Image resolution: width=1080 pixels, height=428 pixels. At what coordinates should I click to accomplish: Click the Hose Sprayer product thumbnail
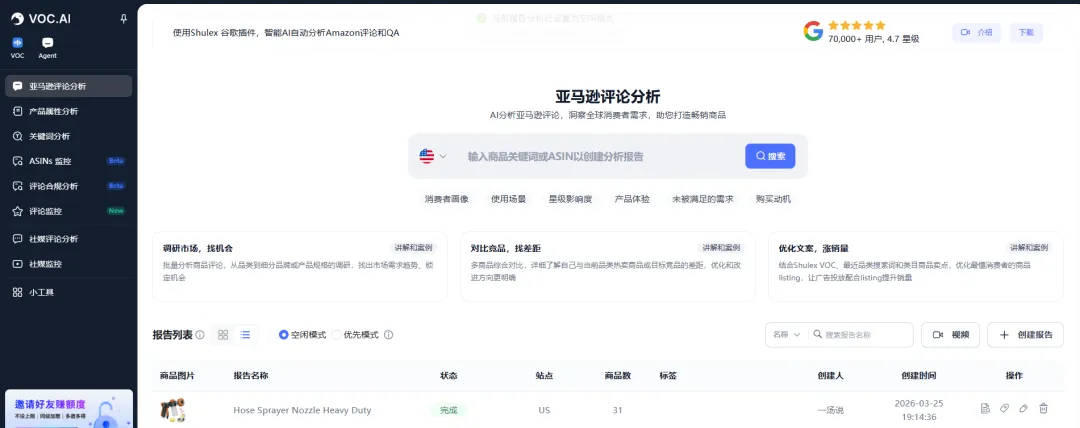click(172, 410)
